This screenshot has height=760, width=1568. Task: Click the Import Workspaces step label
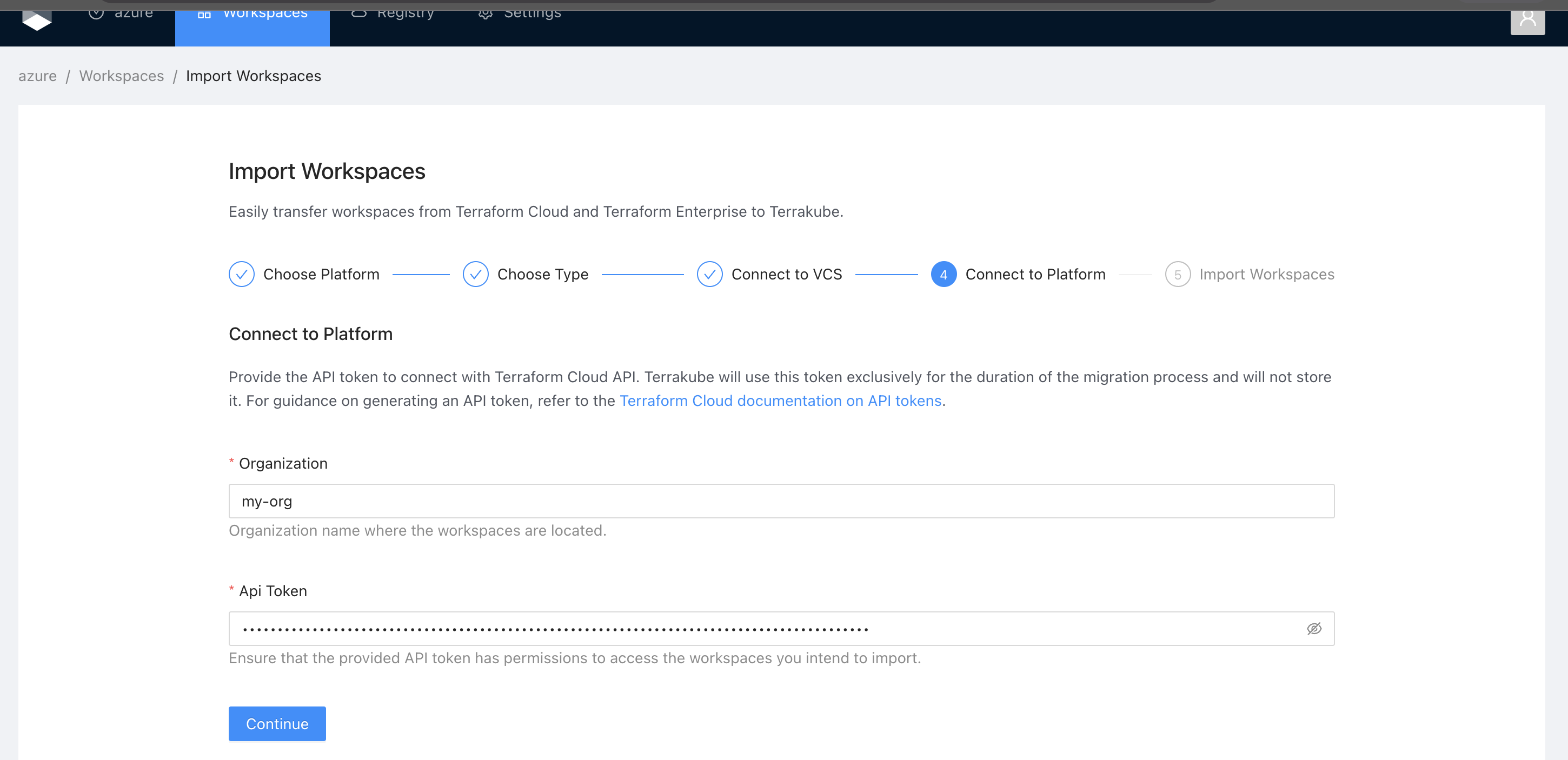pyautogui.click(x=1266, y=275)
